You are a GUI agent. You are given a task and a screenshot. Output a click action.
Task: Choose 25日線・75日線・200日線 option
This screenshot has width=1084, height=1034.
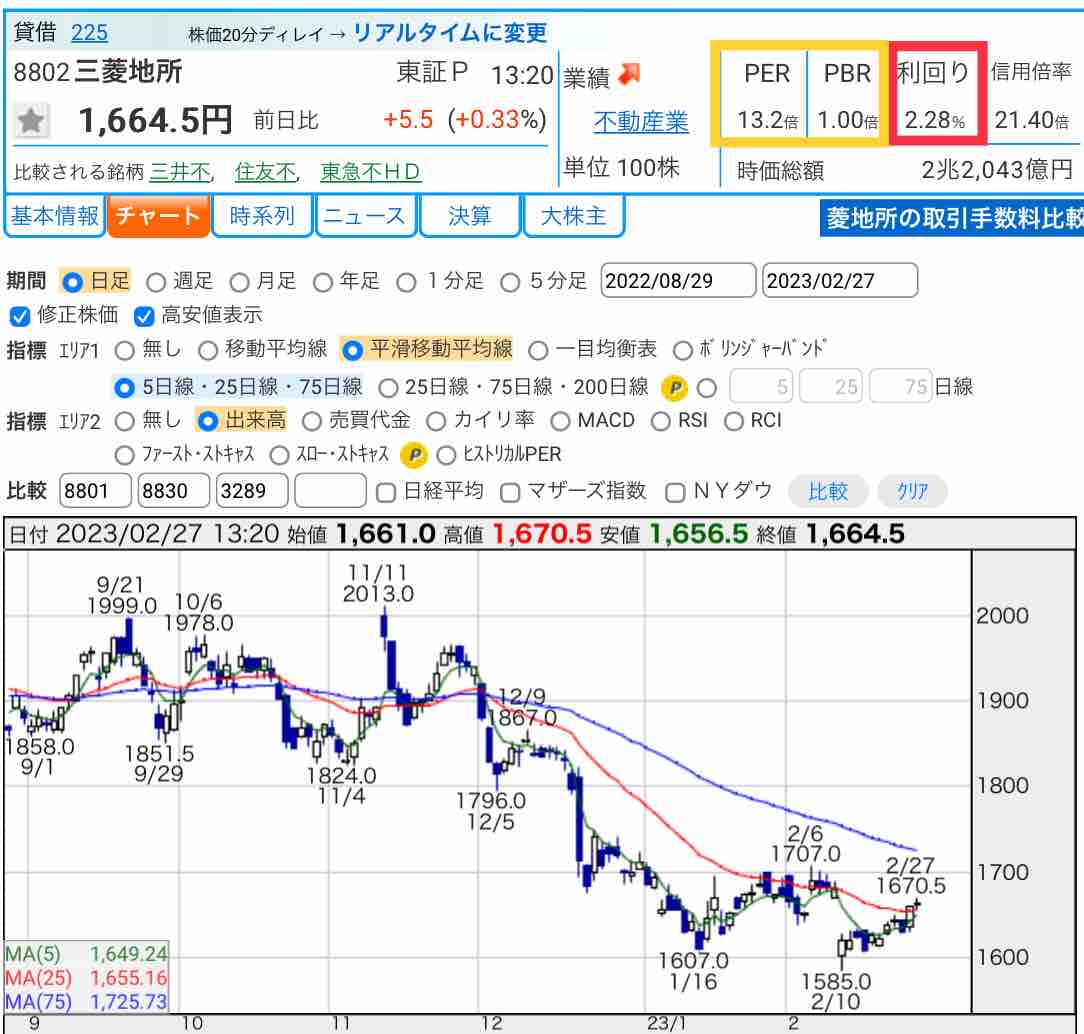389,388
